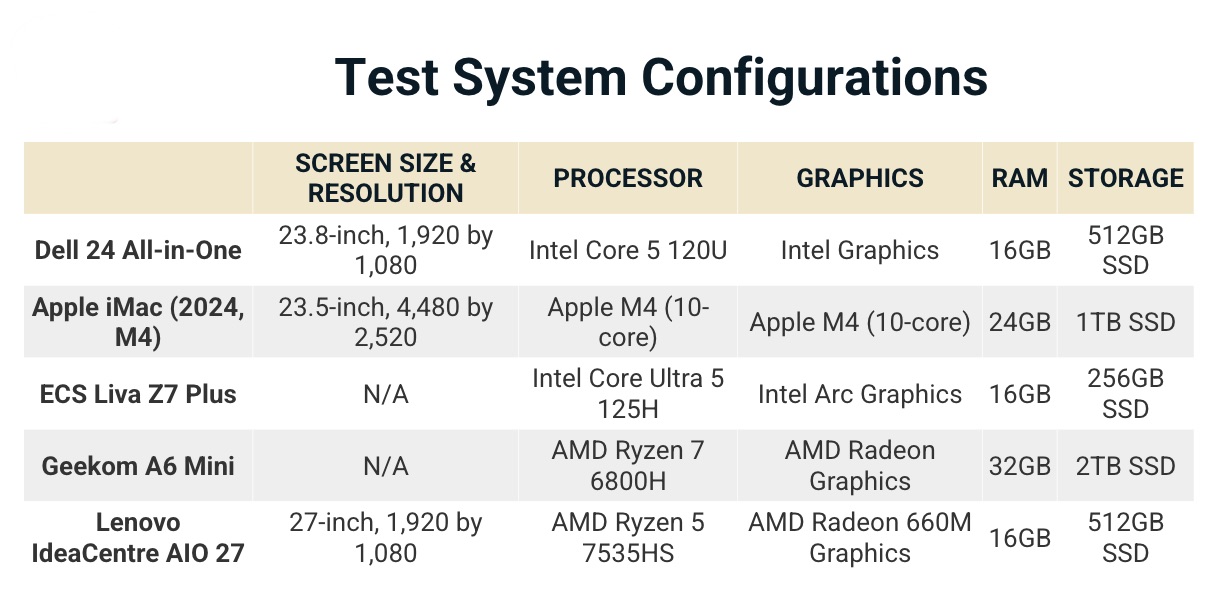
Task: Click the 32GB RAM cell
Action: click(x=1020, y=466)
